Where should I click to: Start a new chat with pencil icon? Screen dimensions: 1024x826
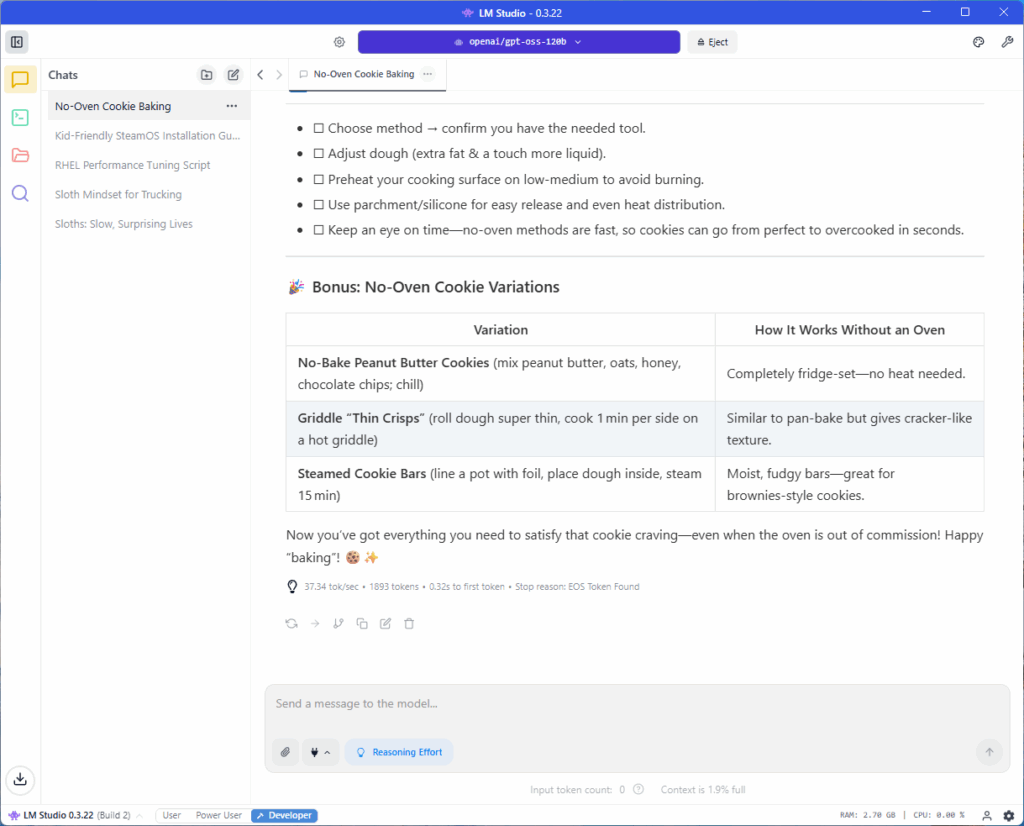[x=233, y=75]
